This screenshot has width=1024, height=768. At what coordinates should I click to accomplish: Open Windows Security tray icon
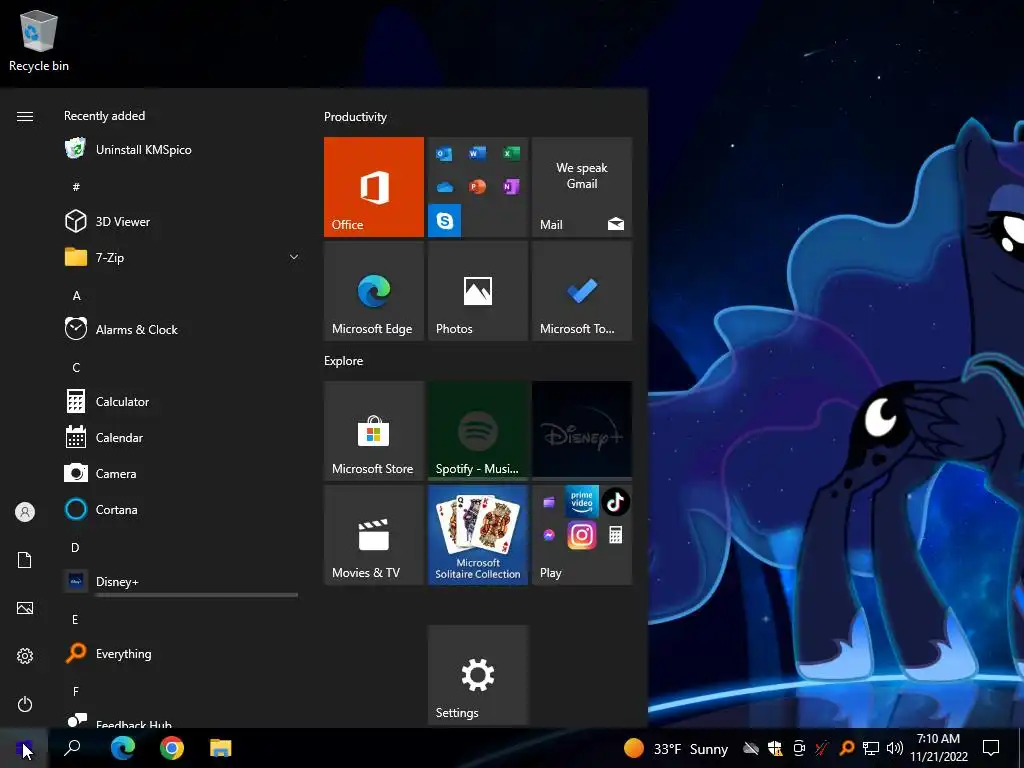tap(775, 748)
